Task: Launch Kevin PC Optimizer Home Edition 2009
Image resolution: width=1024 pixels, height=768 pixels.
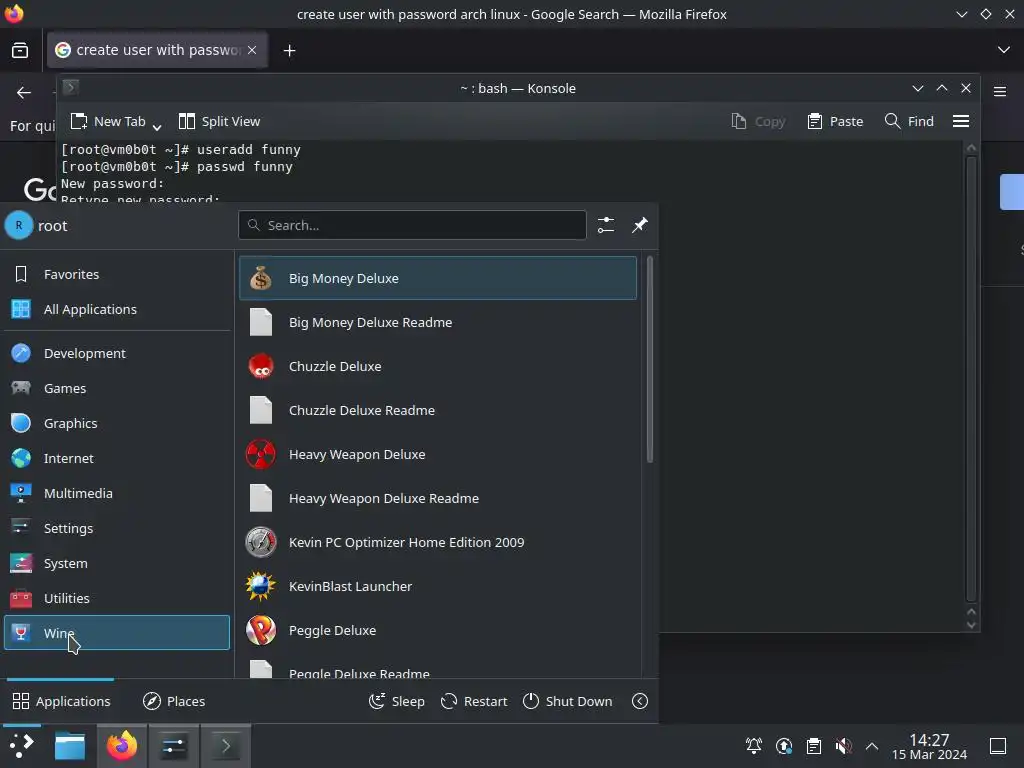Action: click(x=438, y=542)
